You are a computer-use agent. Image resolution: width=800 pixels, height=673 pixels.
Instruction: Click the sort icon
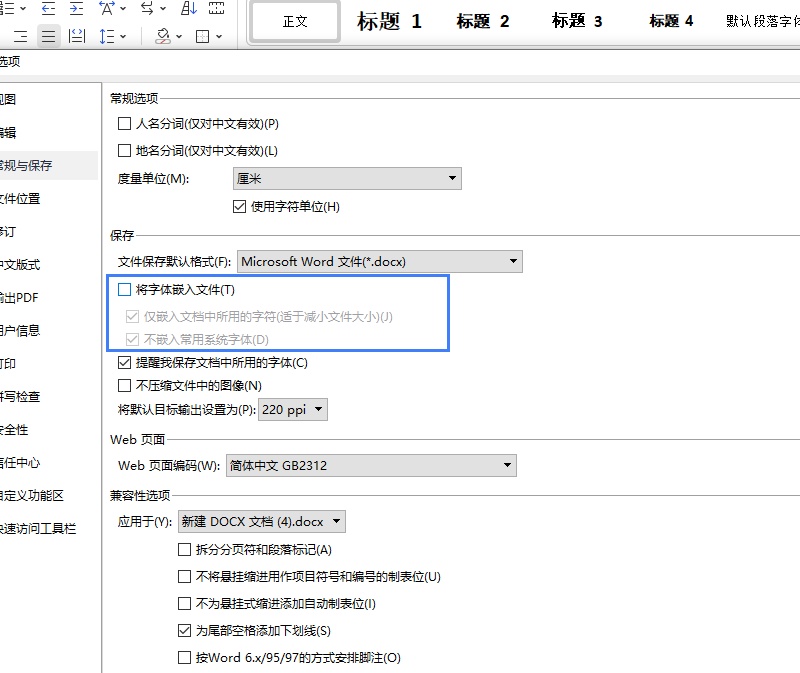(x=189, y=8)
